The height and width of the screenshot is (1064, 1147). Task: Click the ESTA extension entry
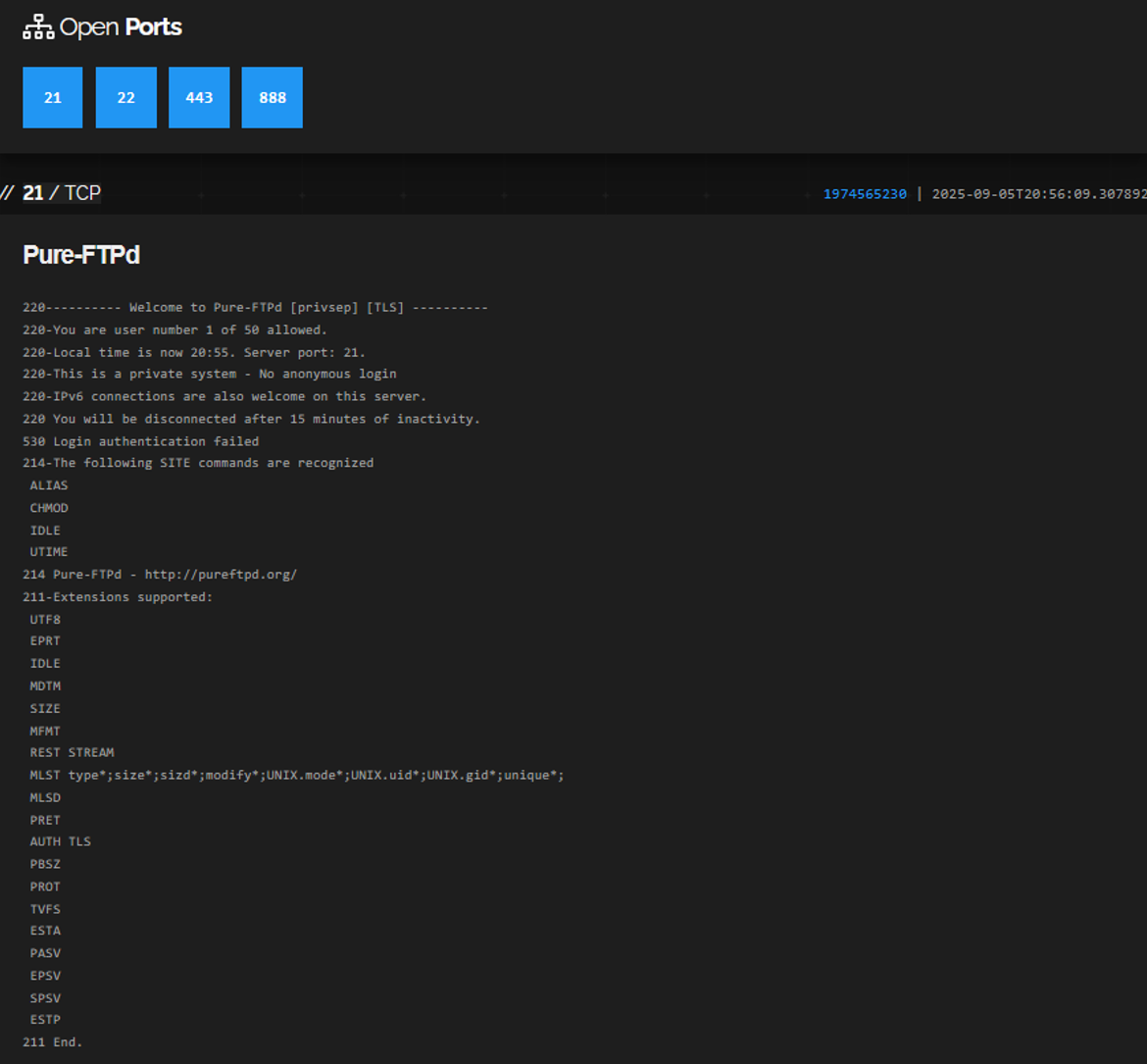45,931
